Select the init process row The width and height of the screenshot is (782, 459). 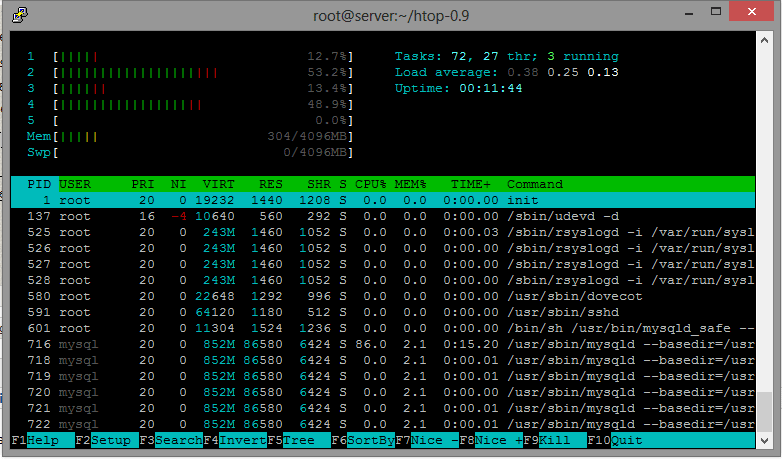click(383, 200)
